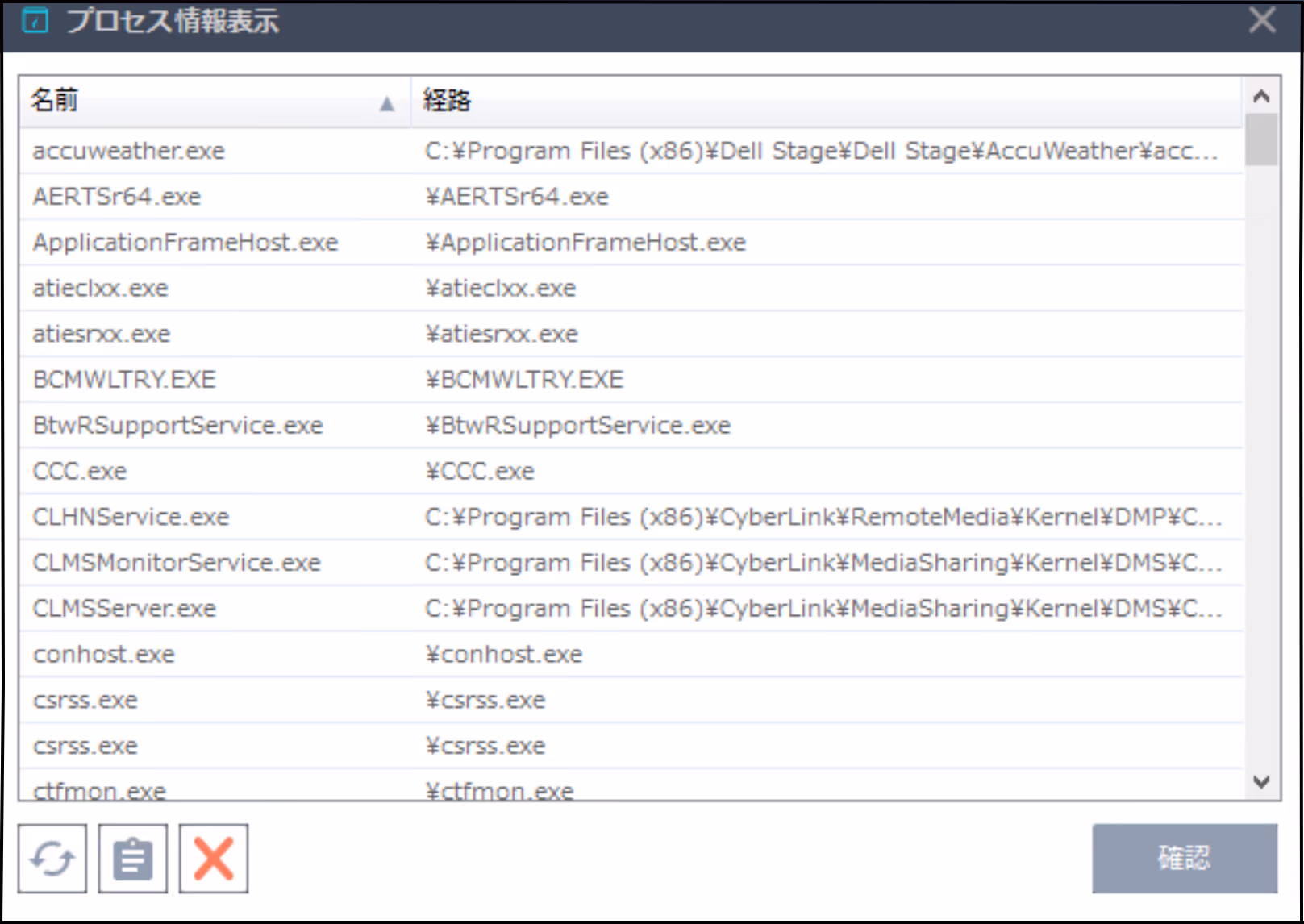Close the プロセス情報表示 dialog
The image size is (1304, 924).
pyautogui.click(x=1262, y=20)
